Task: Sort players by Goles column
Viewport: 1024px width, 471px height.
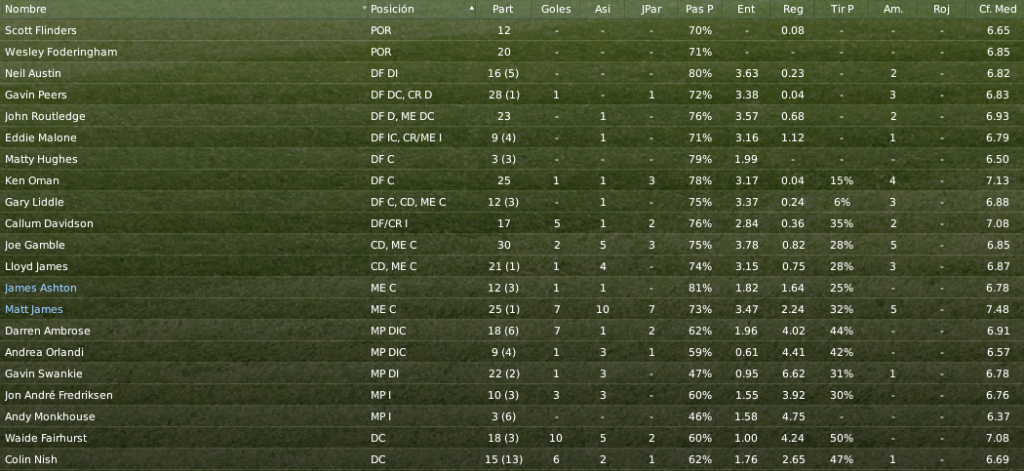Action: point(556,9)
